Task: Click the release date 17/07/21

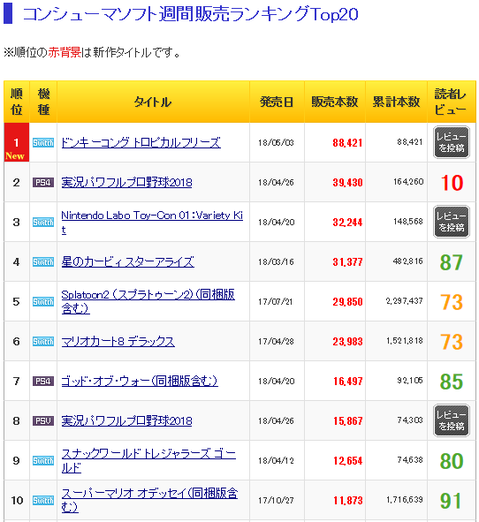Action: point(275,302)
